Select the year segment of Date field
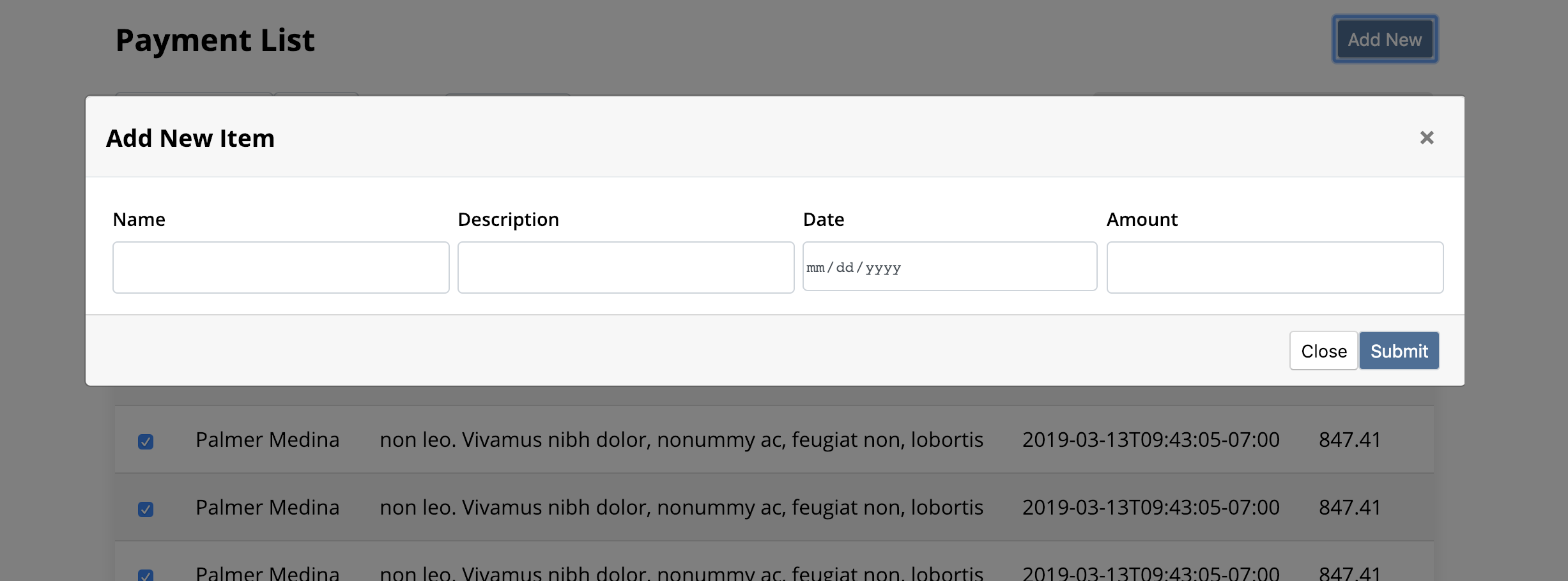 click(883, 268)
